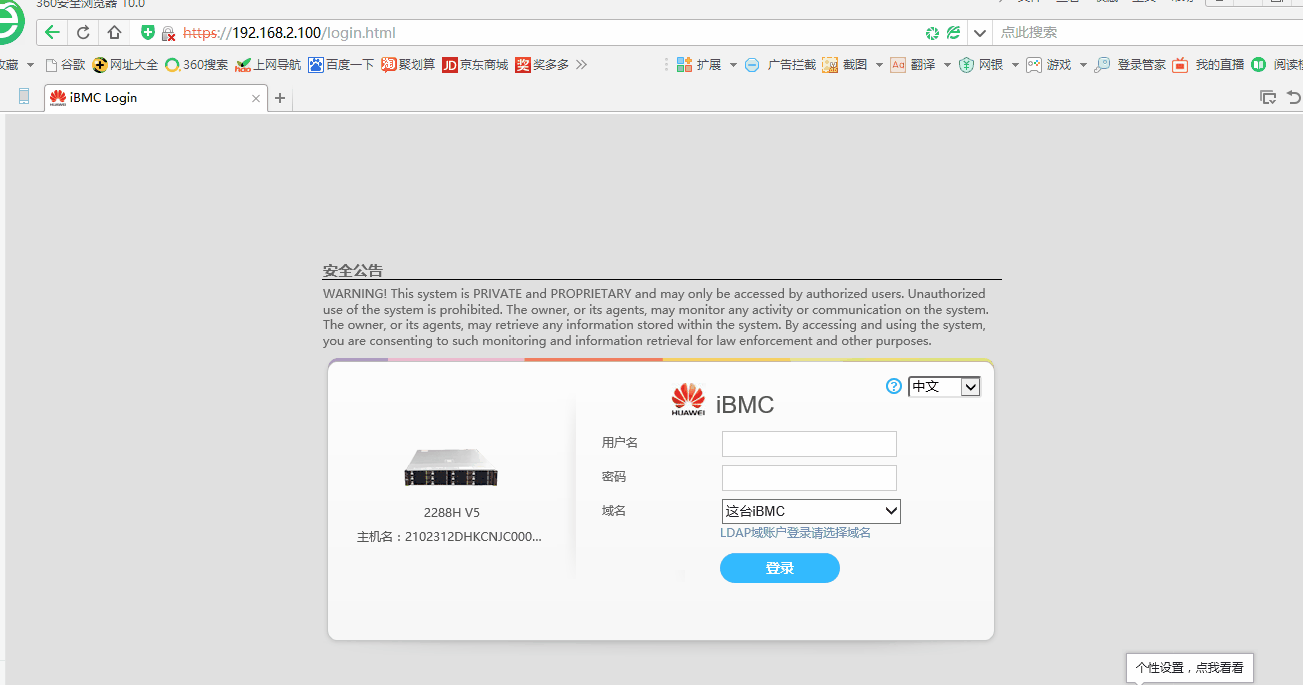The image size is (1303, 685).
Task: Select the iBMC Login tab
Action: coord(155,98)
